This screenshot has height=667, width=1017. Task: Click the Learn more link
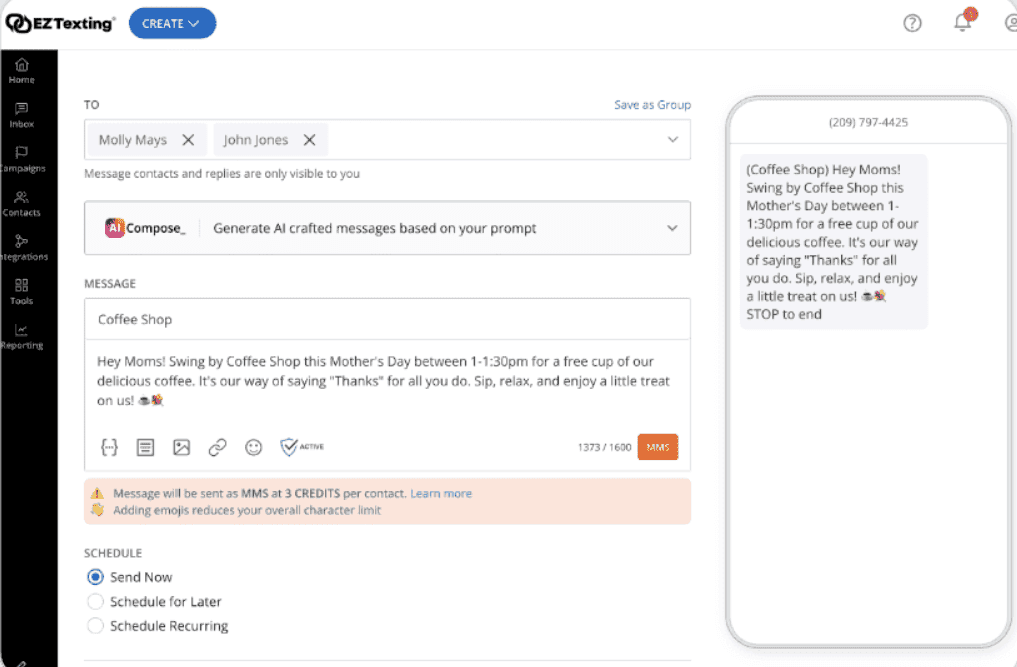click(x=441, y=493)
